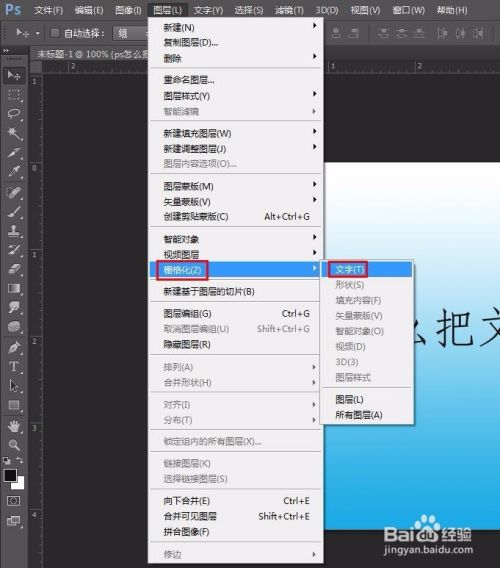Open the 滤镜(T) menu

(289, 10)
